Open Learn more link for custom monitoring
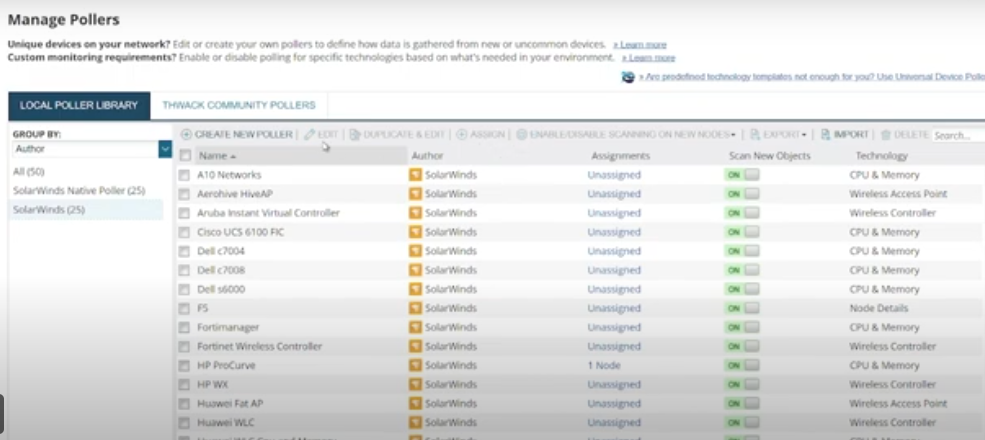The width and height of the screenshot is (985, 440). (x=648, y=58)
